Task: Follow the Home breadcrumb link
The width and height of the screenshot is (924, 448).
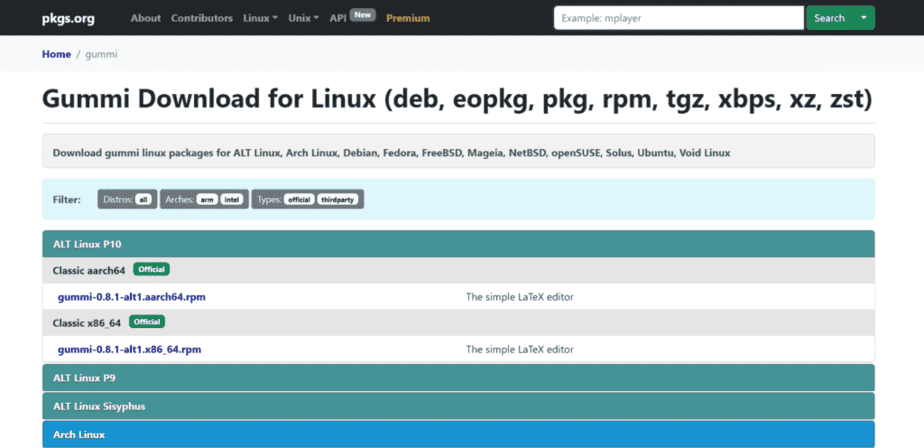Action: coord(57,54)
